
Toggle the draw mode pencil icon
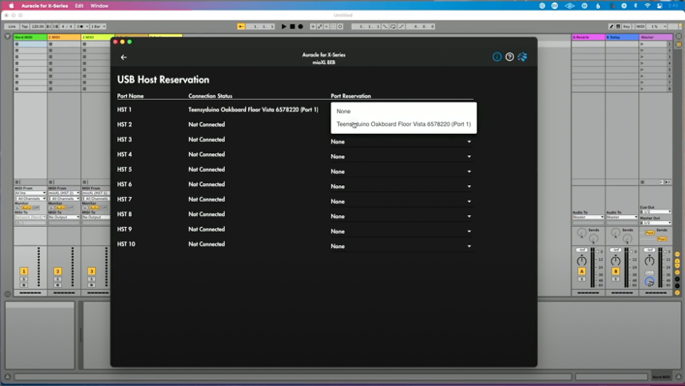[x=611, y=27]
